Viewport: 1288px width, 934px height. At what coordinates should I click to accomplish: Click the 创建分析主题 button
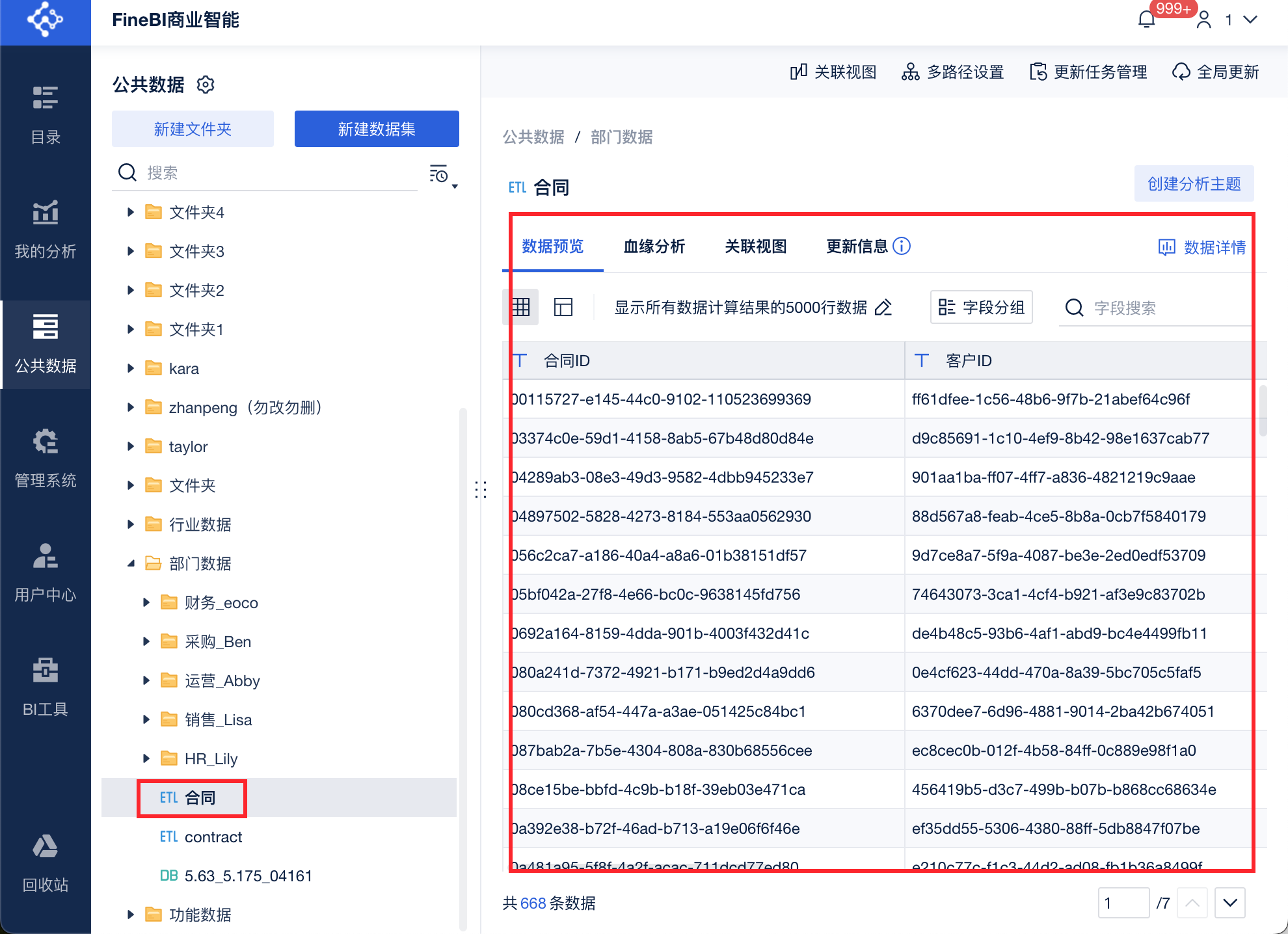tap(1194, 184)
